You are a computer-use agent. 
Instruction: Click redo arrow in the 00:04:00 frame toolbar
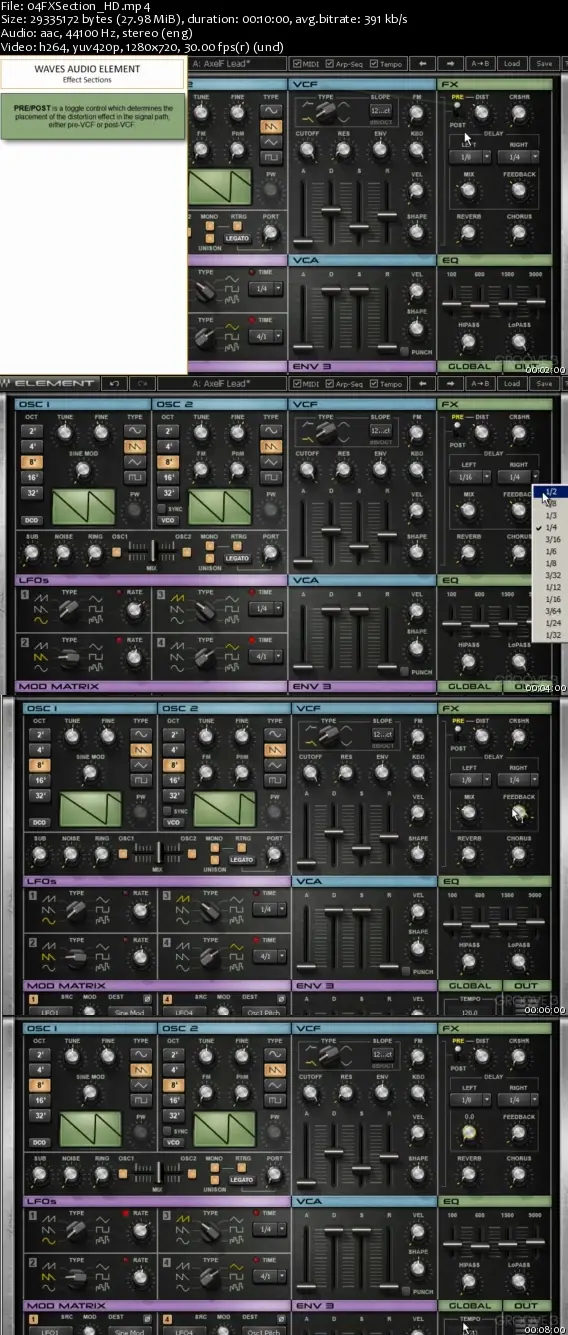pos(142,384)
